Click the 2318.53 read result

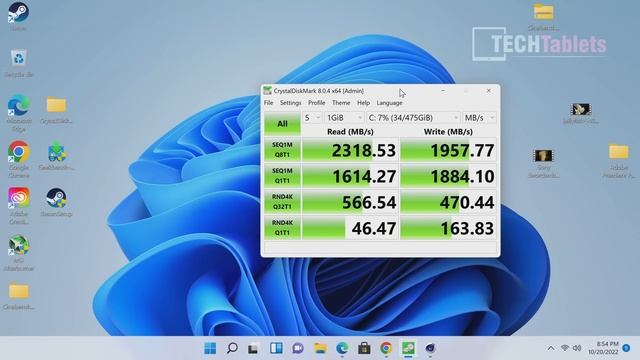pos(350,150)
